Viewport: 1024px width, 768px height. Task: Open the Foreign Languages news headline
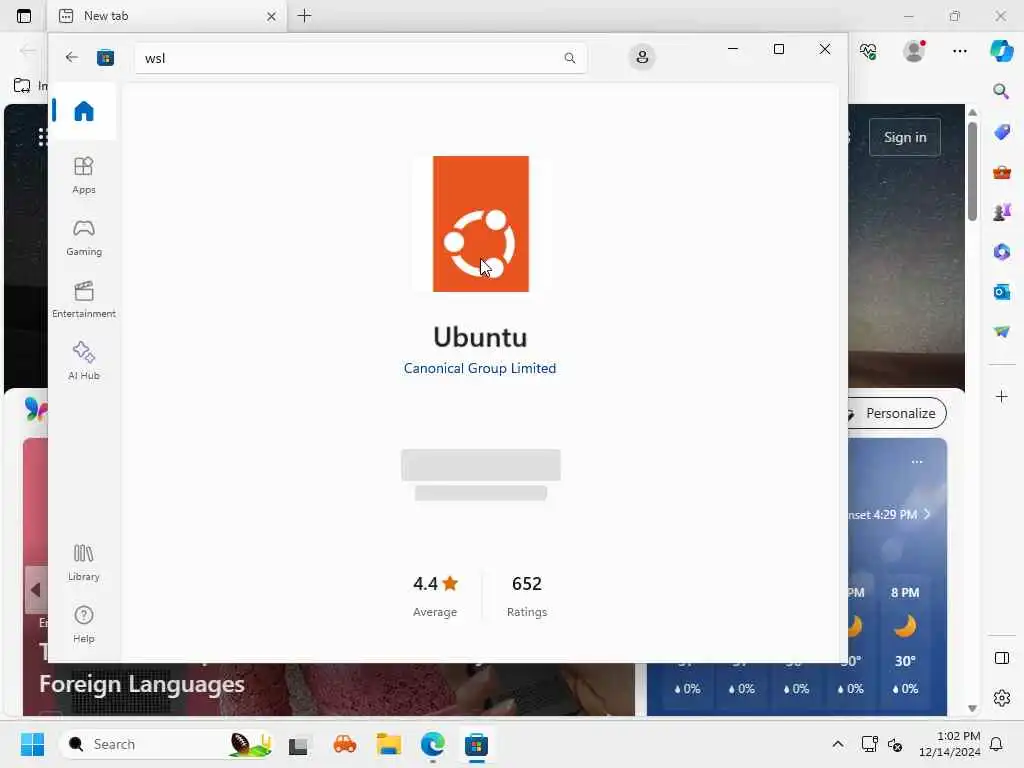(142, 684)
